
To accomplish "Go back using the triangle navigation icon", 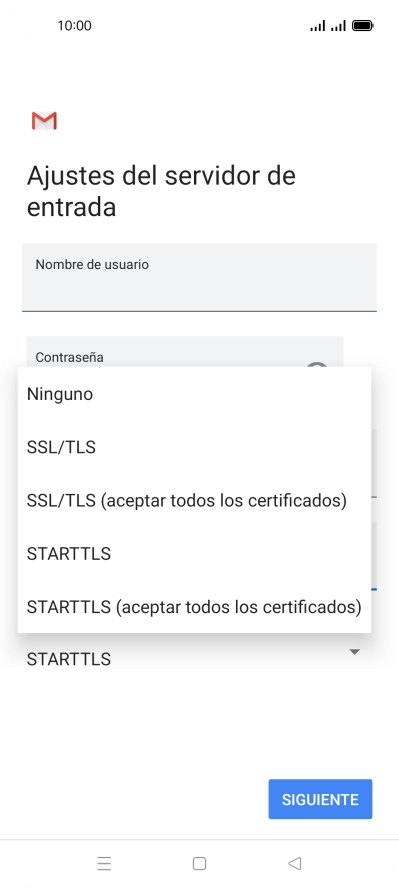I will click(x=294, y=863).
